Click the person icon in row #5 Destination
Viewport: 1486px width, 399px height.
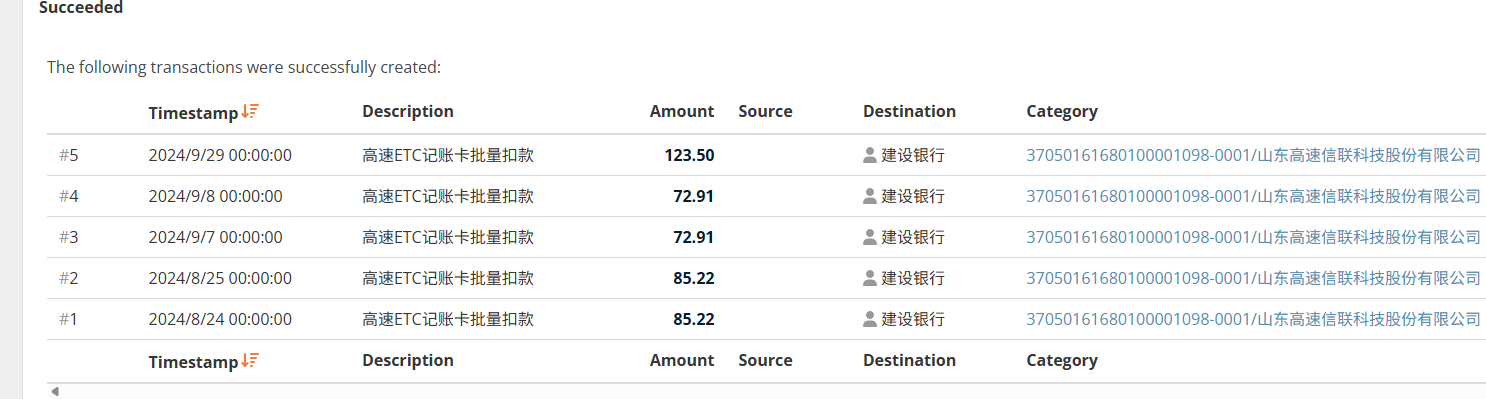click(x=870, y=155)
